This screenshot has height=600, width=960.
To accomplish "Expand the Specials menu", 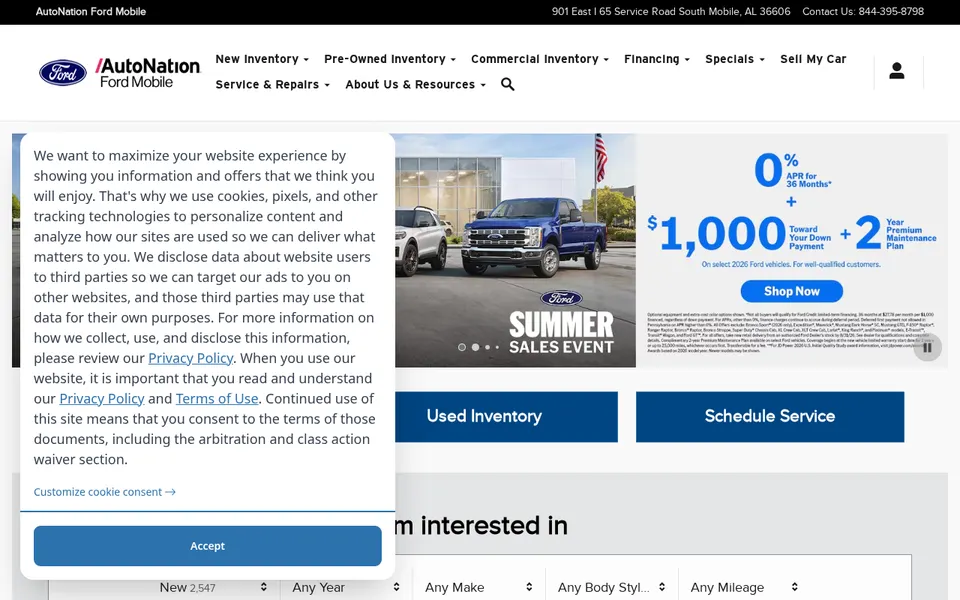I will tap(735, 59).
